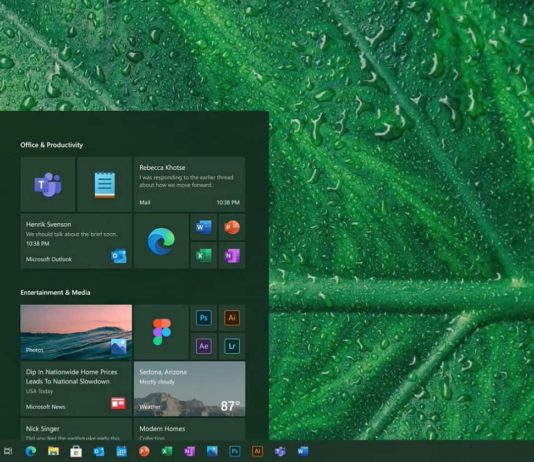This screenshot has height=462, width=534.
Task: Open Photoshop tile in Start menu
Action: pyautogui.click(x=204, y=318)
